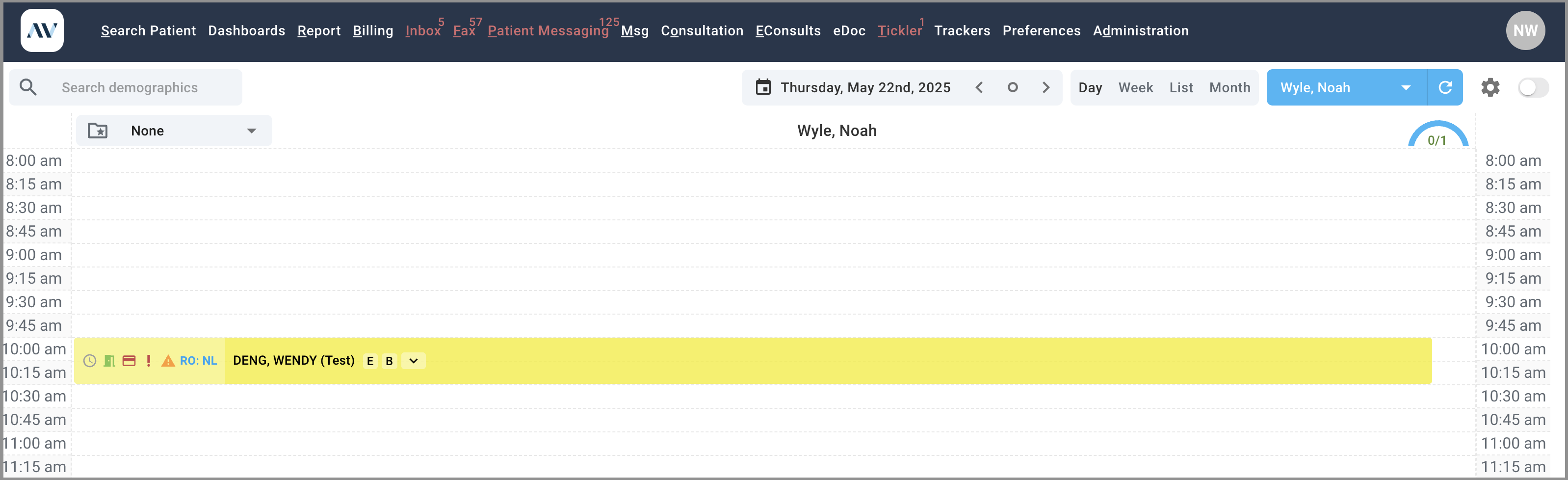Open Preferences menu

pyautogui.click(x=1042, y=30)
